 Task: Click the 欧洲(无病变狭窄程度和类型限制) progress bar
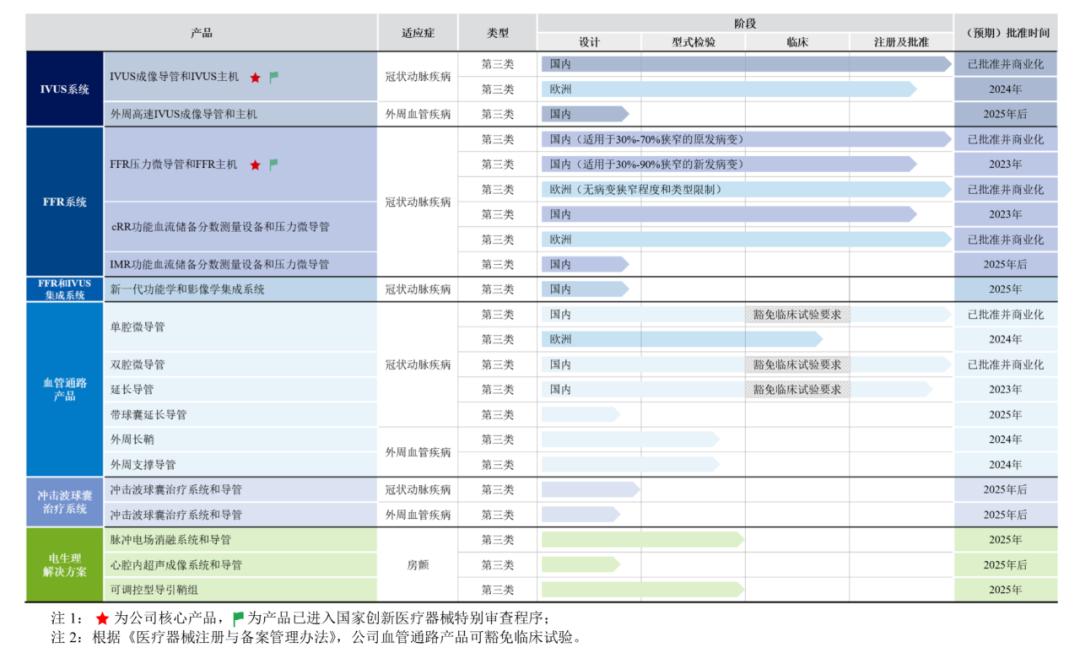coord(745,189)
